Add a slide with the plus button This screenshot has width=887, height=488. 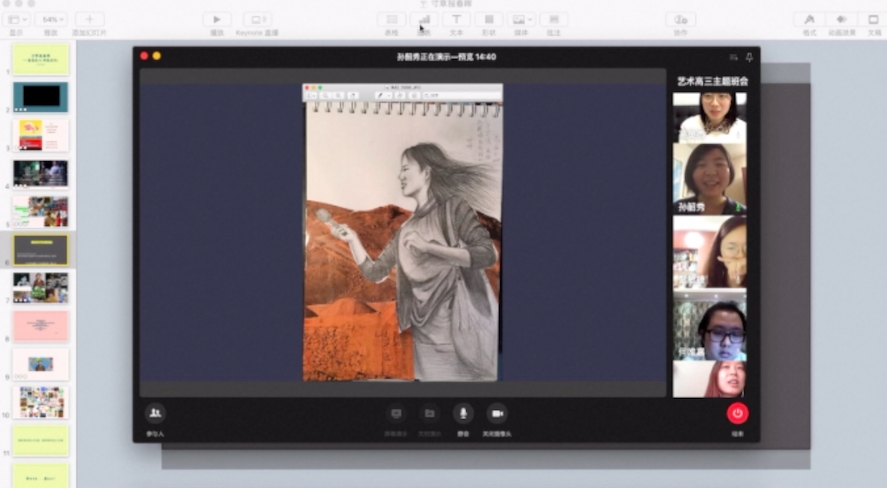(x=89, y=19)
